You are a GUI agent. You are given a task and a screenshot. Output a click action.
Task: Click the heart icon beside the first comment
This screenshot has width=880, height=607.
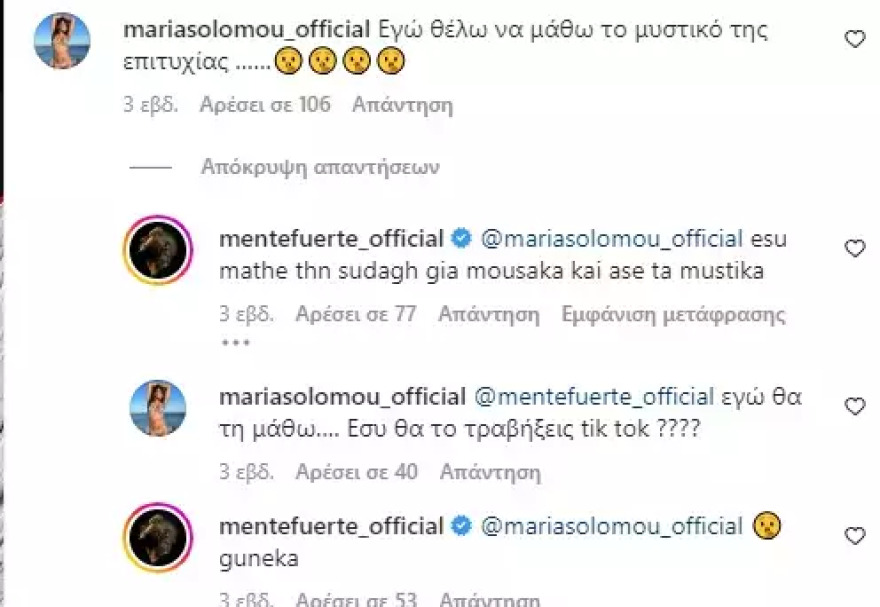(x=855, y=38)
